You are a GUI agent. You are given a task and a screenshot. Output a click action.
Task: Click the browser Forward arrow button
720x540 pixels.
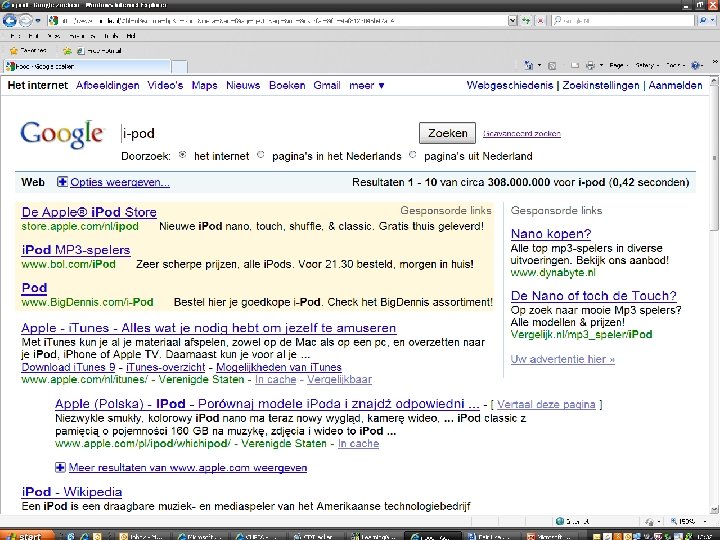coord(26,21)
